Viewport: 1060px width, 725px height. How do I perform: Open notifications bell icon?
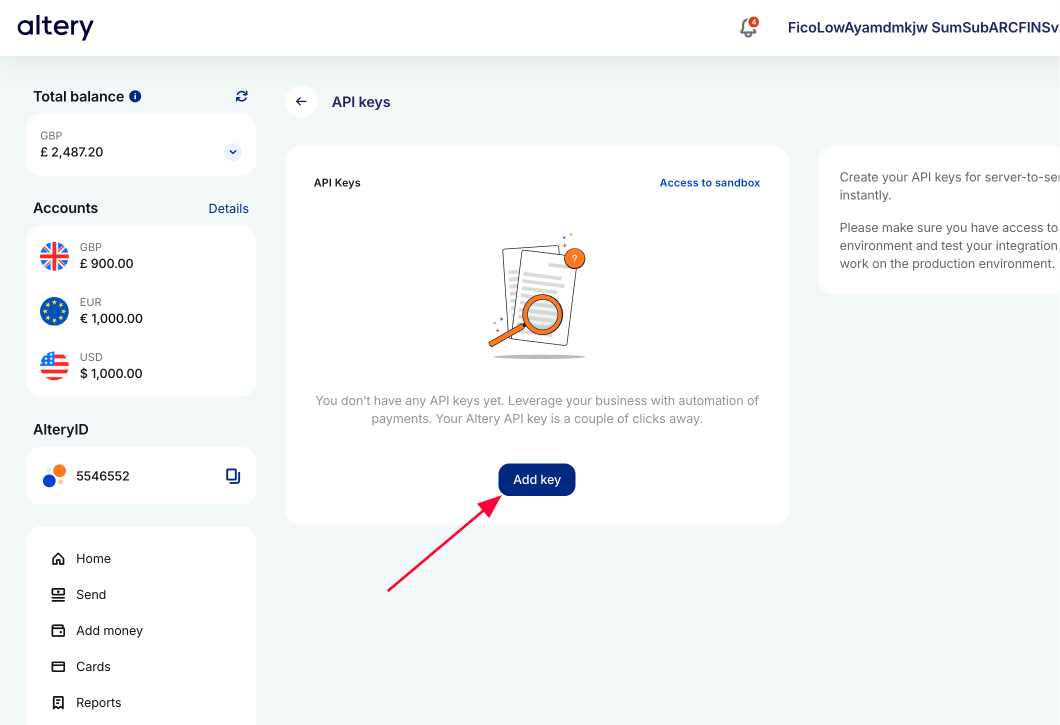[748, 28]
